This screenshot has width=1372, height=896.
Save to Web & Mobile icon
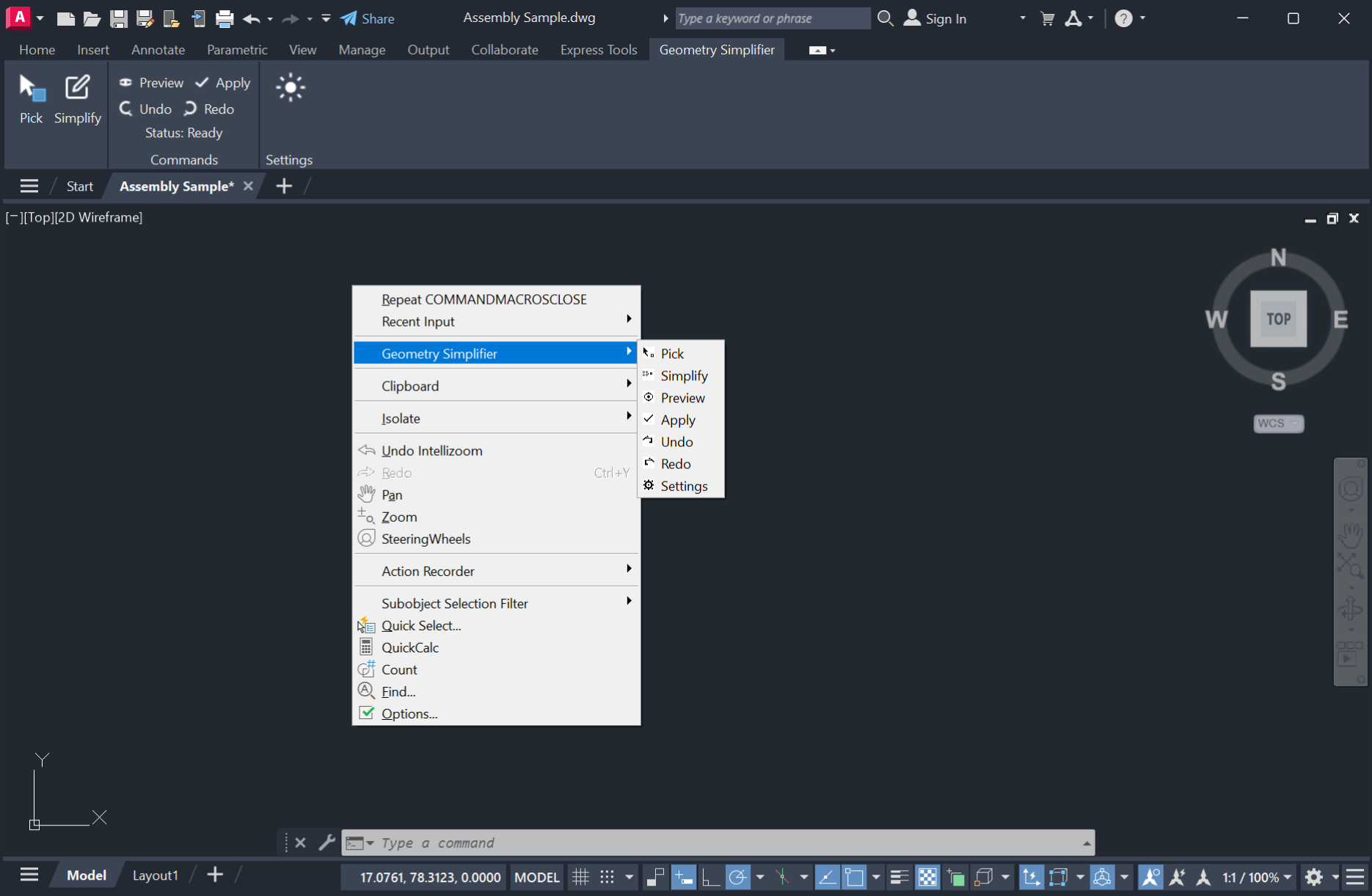(198, 18)
